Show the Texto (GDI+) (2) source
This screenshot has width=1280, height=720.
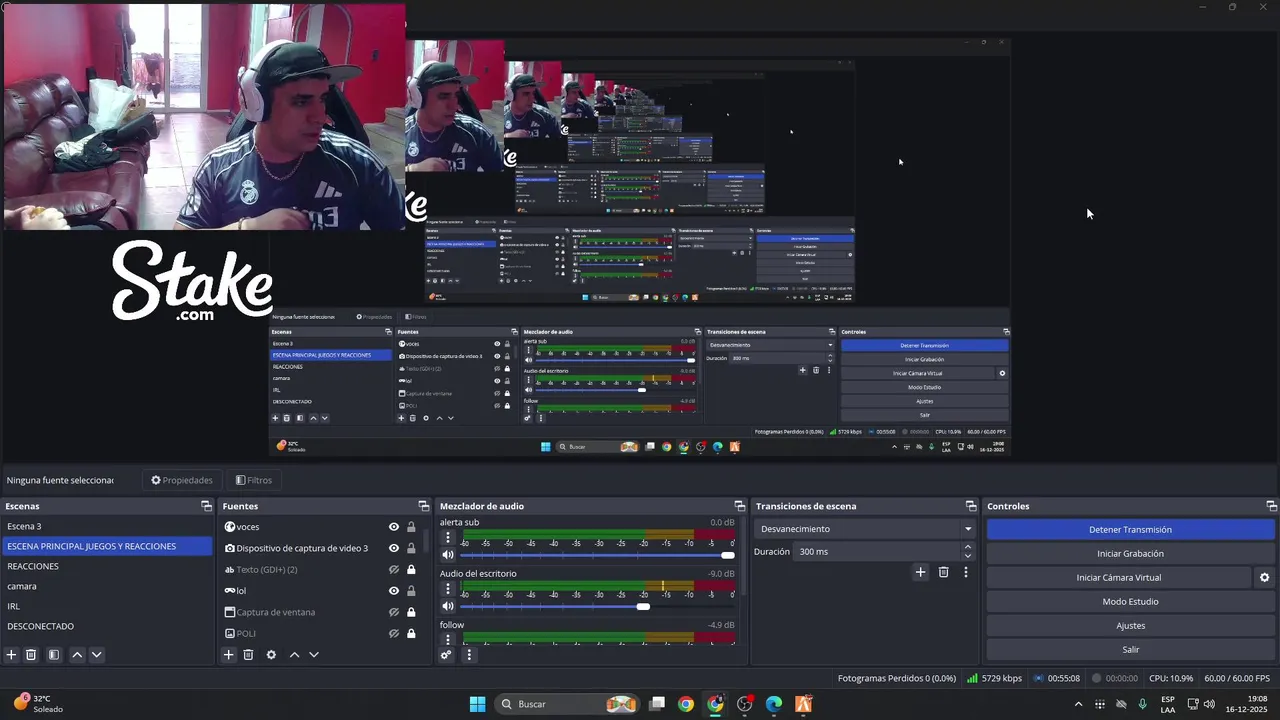click(x=394, y=570)
